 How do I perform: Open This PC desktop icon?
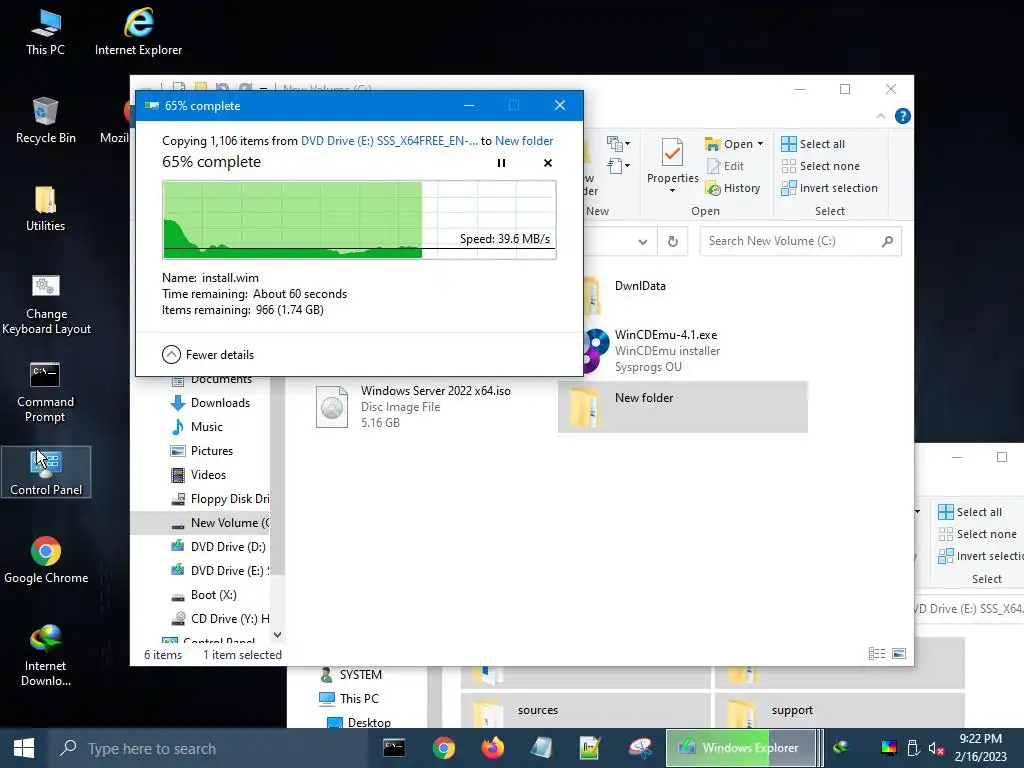pos(45,33)
